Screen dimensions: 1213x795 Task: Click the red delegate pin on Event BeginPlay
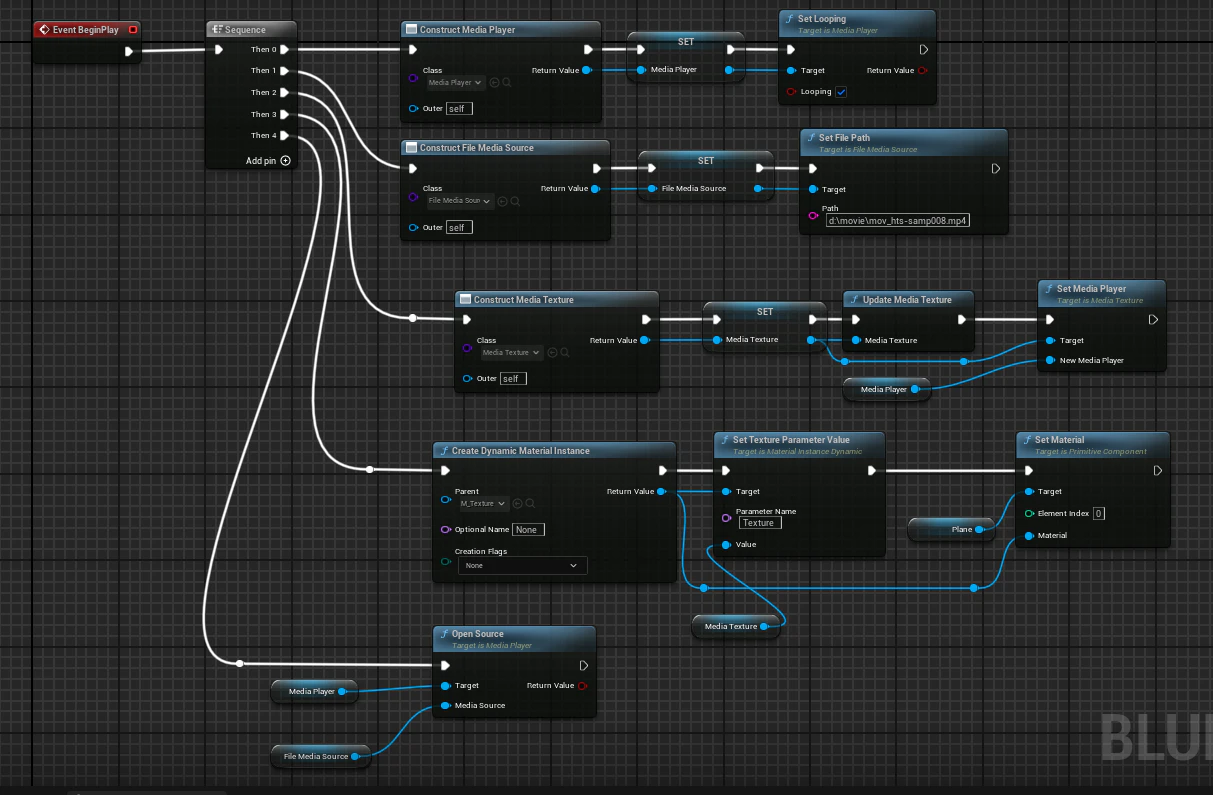tap(133, 30)
